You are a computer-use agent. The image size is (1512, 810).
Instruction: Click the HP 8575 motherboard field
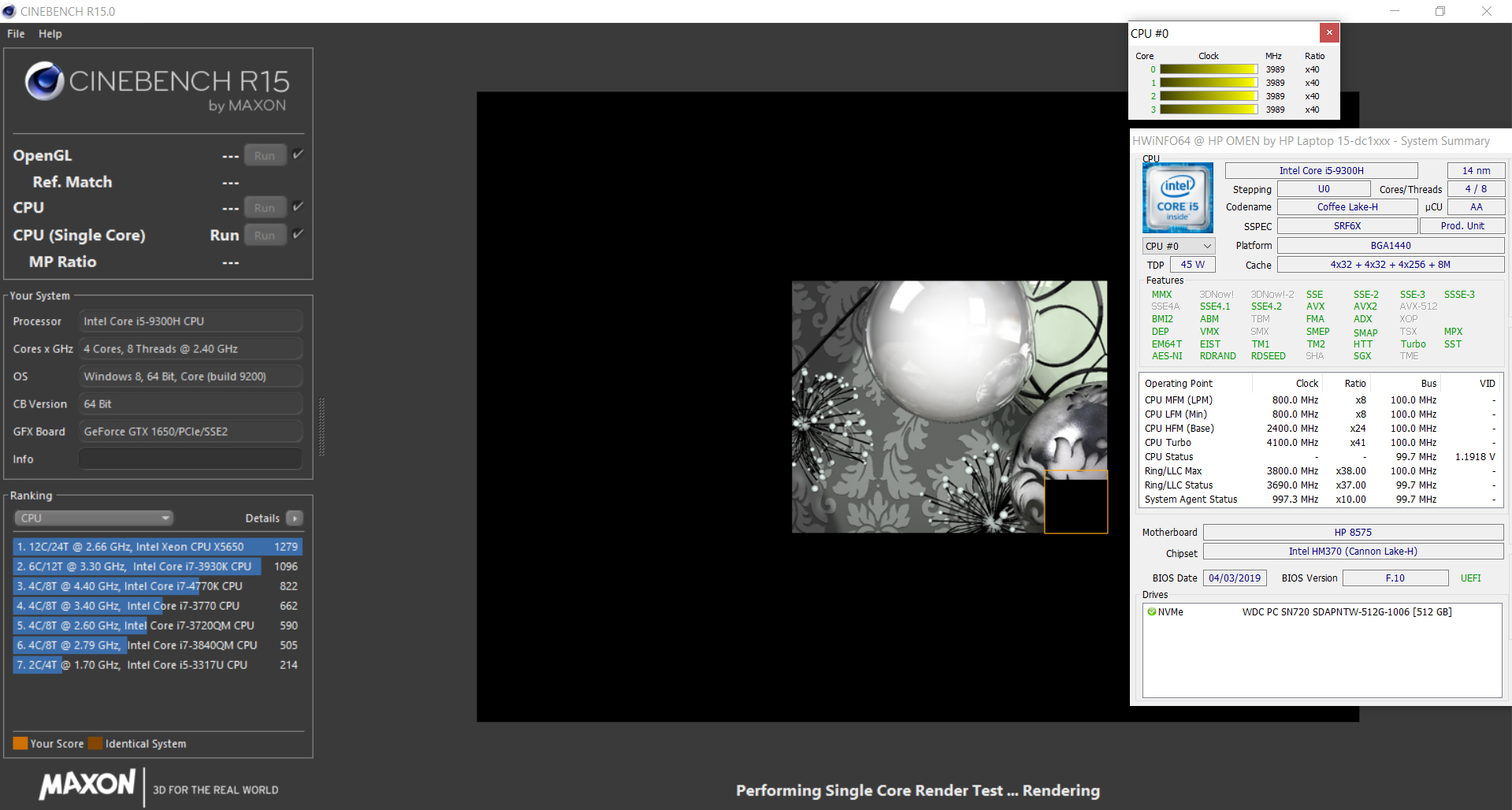tap(1353, 533)
